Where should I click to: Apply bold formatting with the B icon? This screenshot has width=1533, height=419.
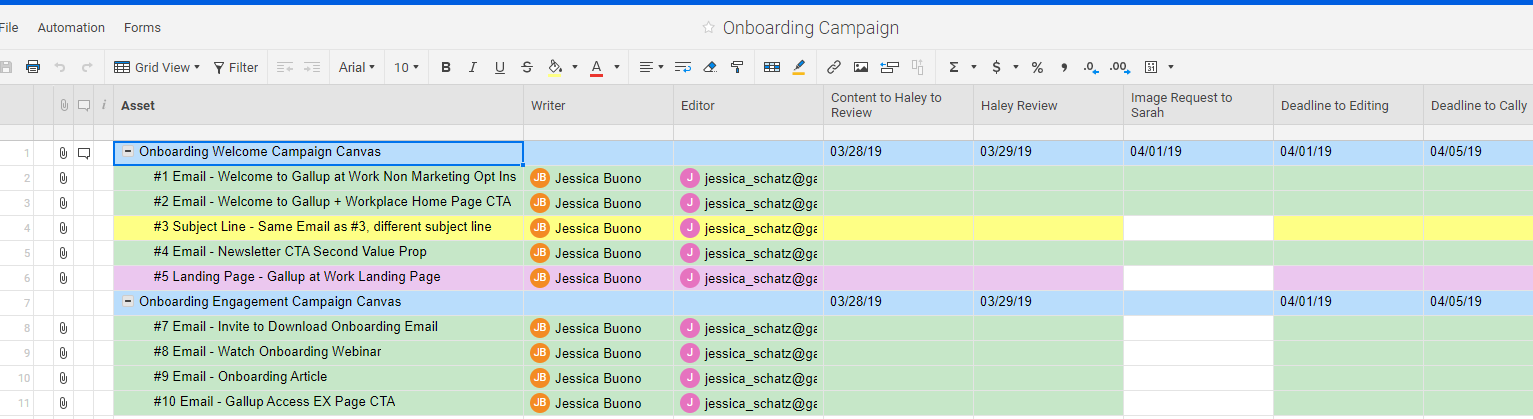click(x=446, y=67)
